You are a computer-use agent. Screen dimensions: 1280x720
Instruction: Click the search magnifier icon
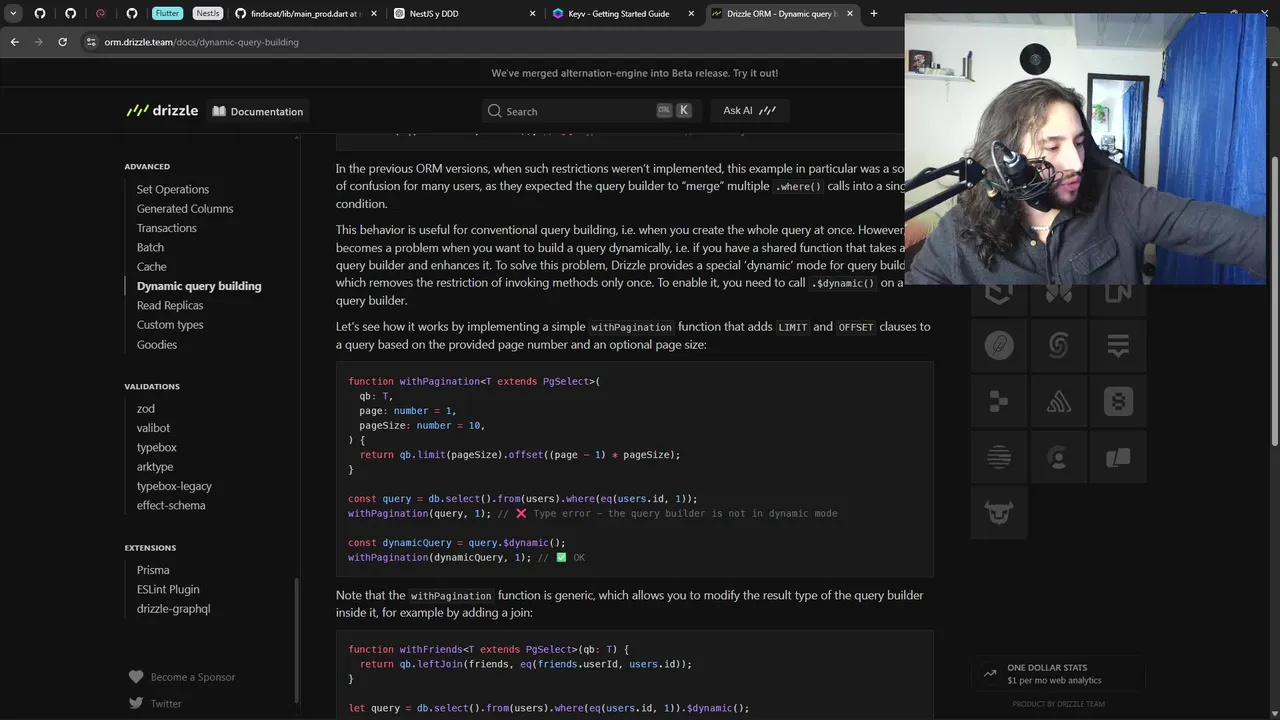point(494,111)
